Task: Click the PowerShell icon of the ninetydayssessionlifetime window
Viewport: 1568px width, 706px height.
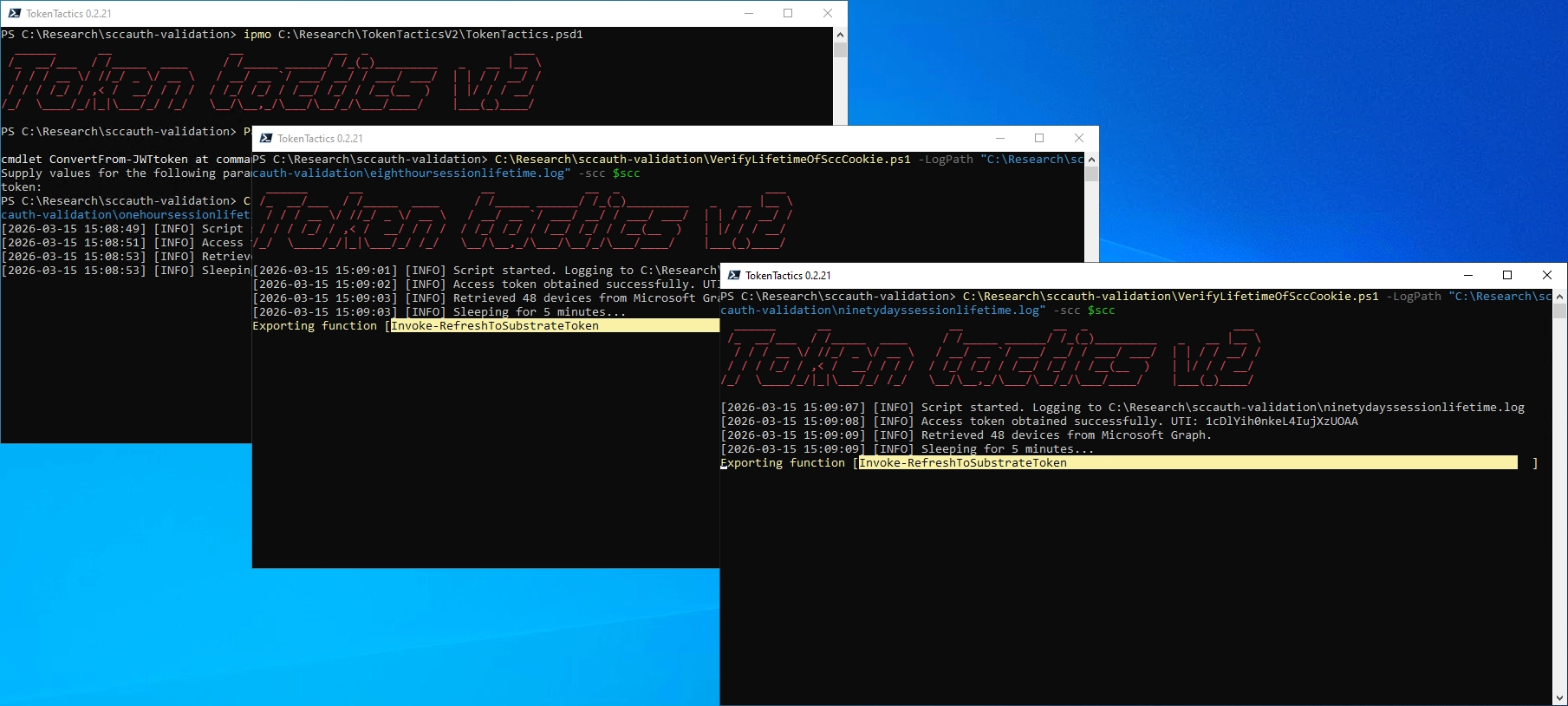Action: [734, 275]
